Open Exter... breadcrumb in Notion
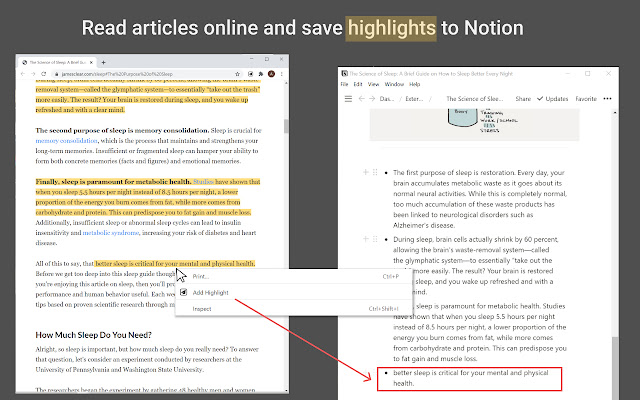 [x=414, y=99]
